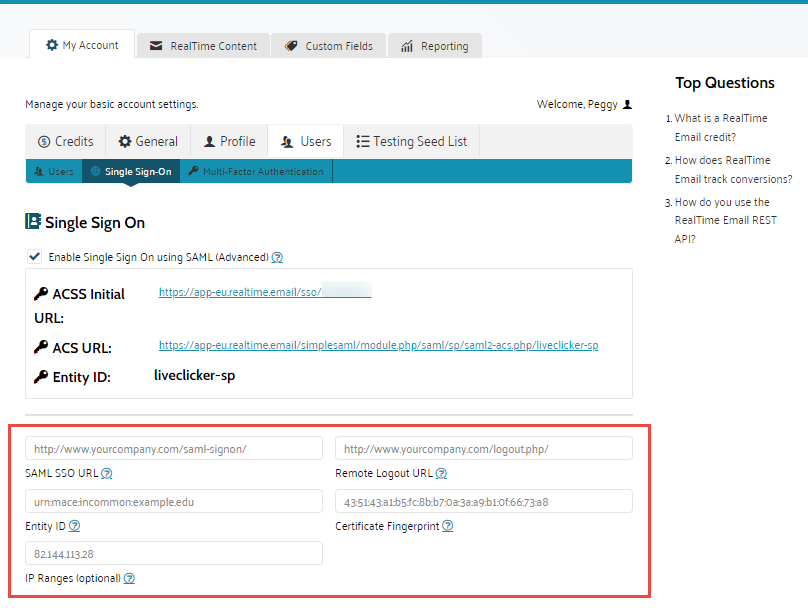Open Multi-Factor Authentication sub-tab
This screenshot has height=608, width=808.
[x=255, y=172]
